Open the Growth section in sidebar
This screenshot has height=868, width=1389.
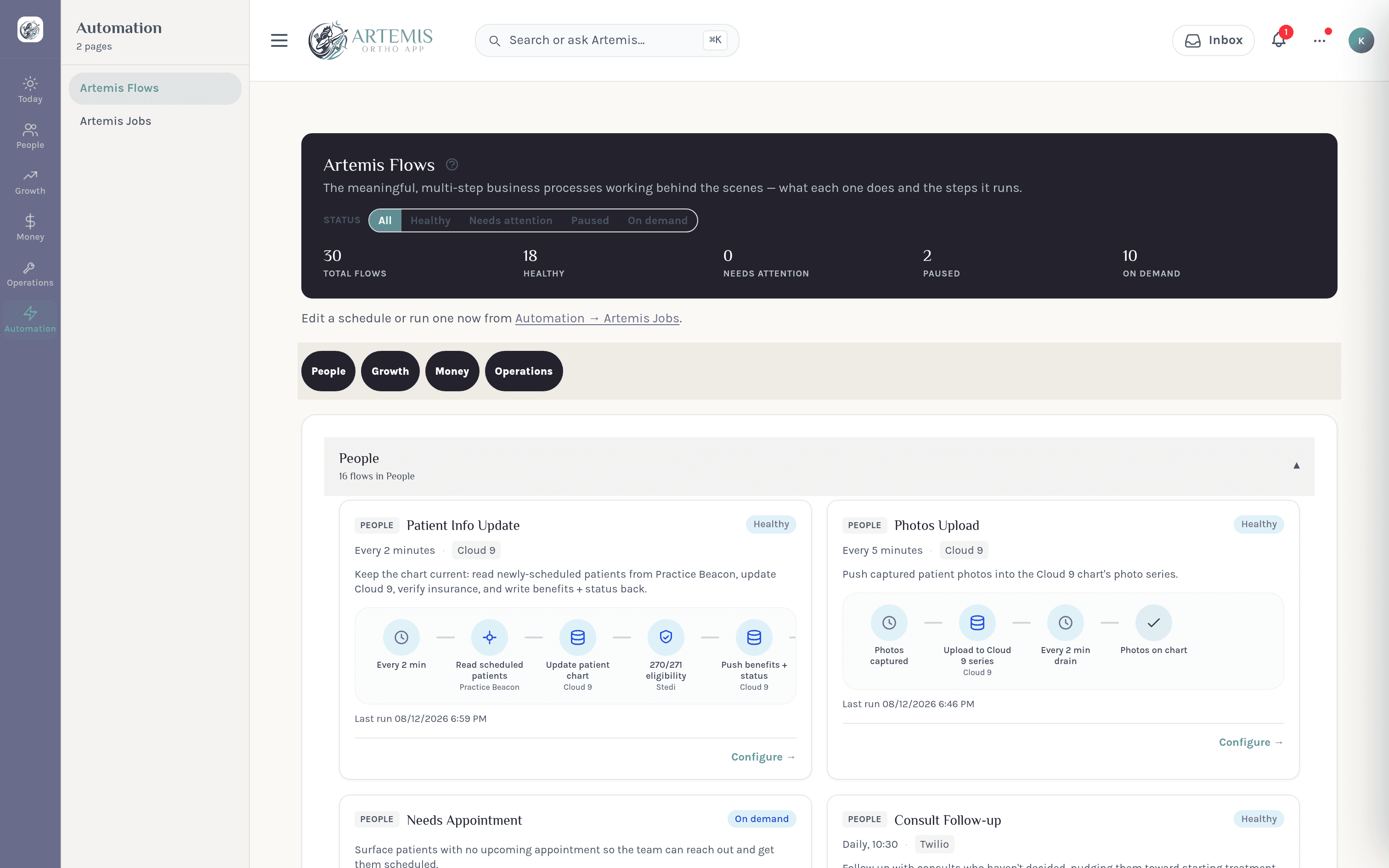pos(30,182)
